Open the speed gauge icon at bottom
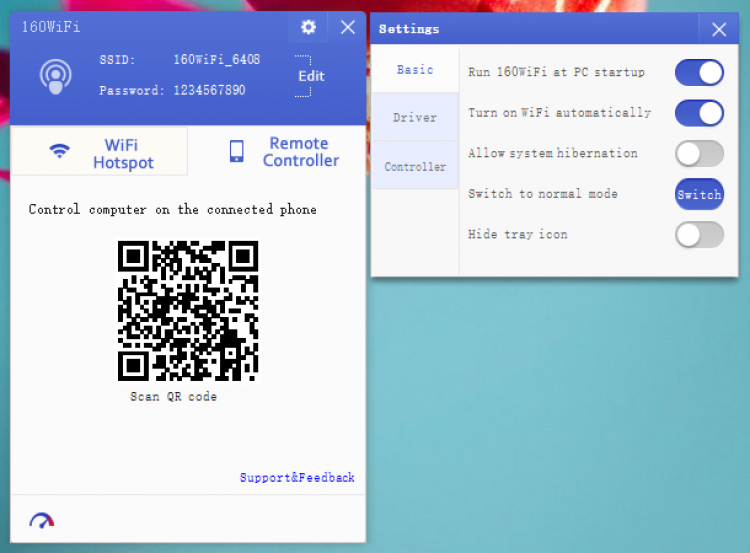The image size is (750, 553). tap(42, 520)
